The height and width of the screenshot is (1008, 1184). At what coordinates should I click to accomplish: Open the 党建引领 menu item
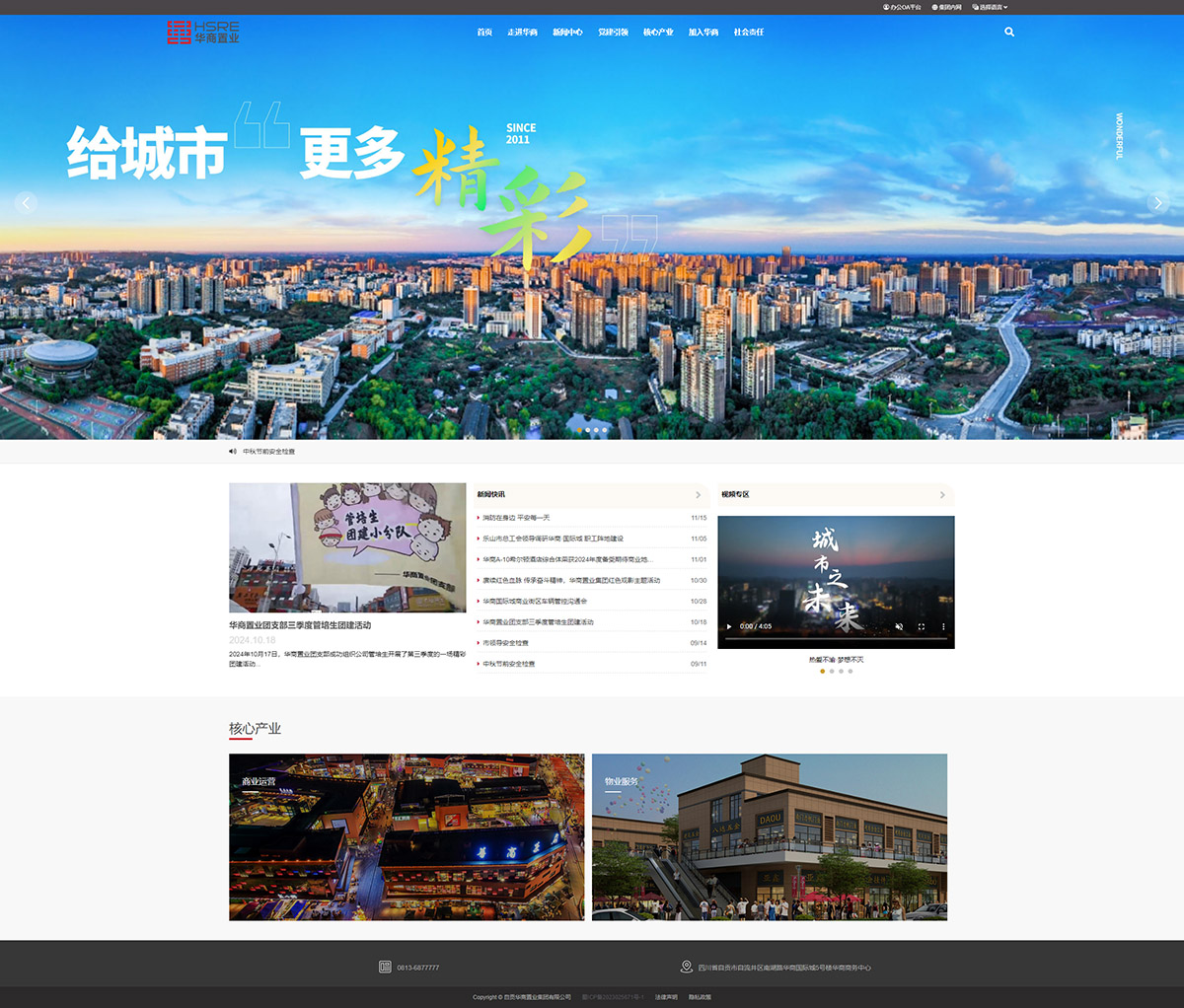coord(613,33)
